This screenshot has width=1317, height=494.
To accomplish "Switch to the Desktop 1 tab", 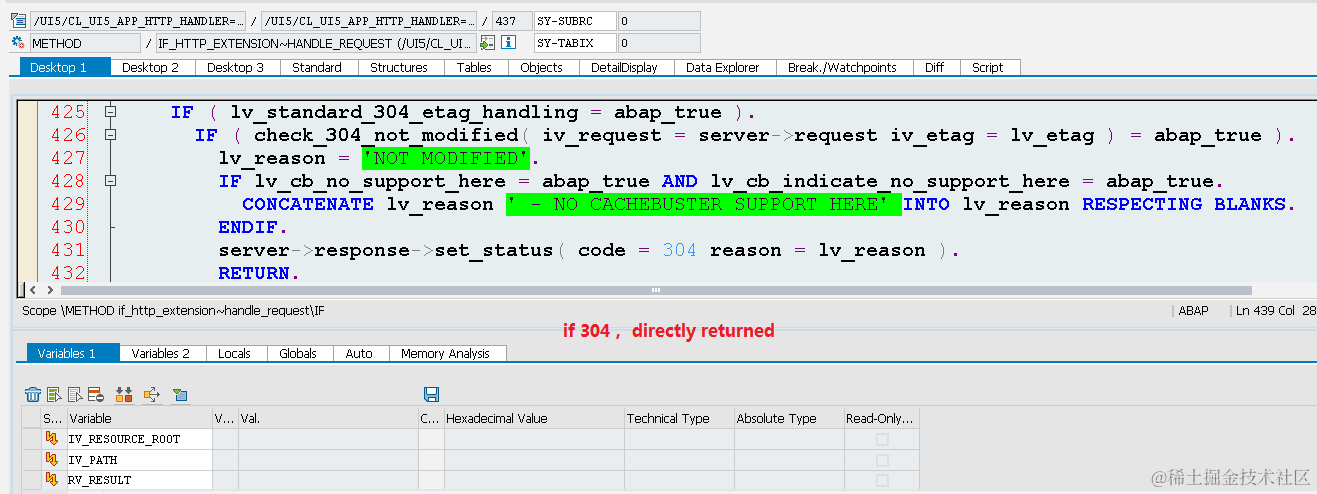I will click(65, 67).
